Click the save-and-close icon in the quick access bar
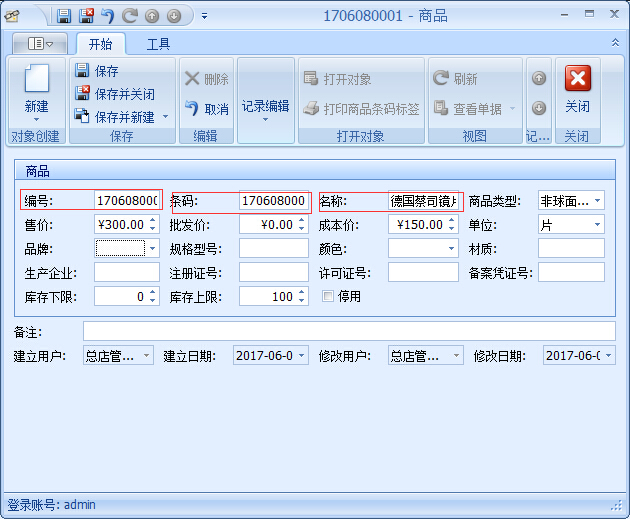 pos(86,16)
